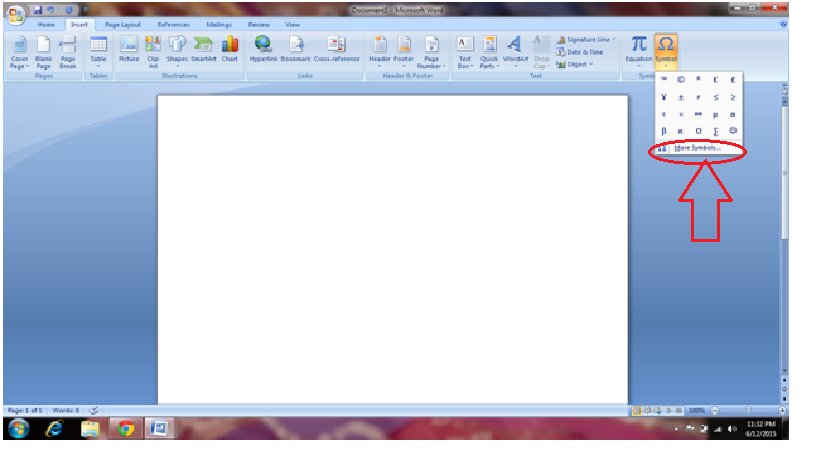This screenshot has height=460, width=819.
Task: Click the Office button logo
Action: 16,15
